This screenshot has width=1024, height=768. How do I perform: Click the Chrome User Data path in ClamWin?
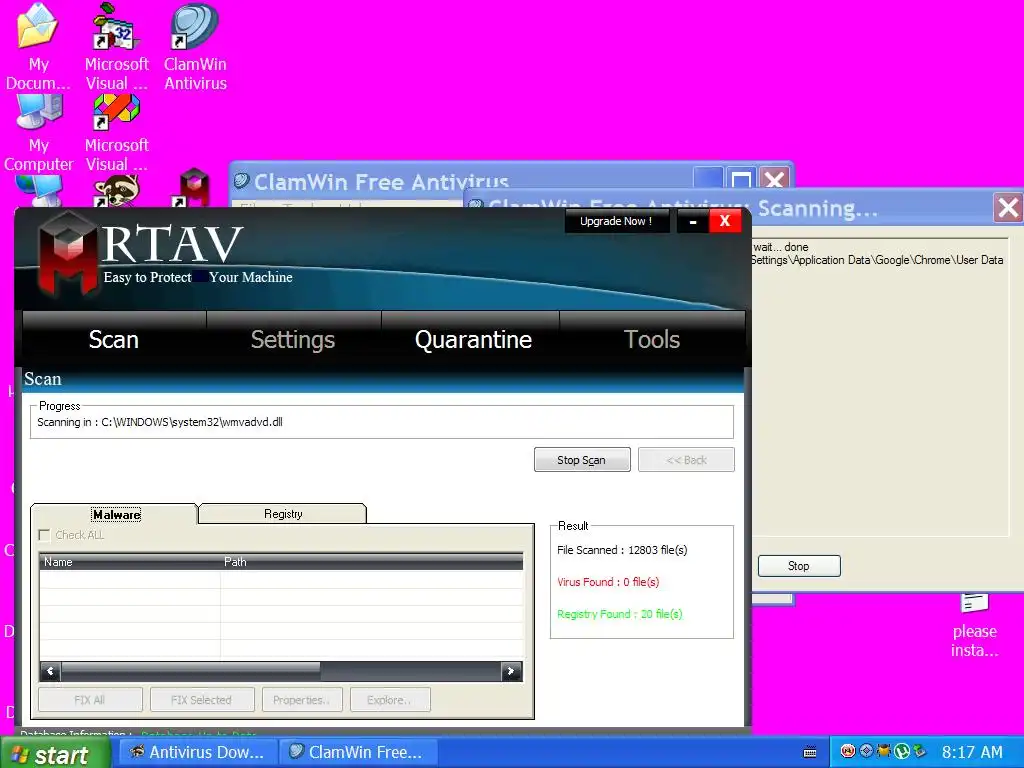[877, 260]
